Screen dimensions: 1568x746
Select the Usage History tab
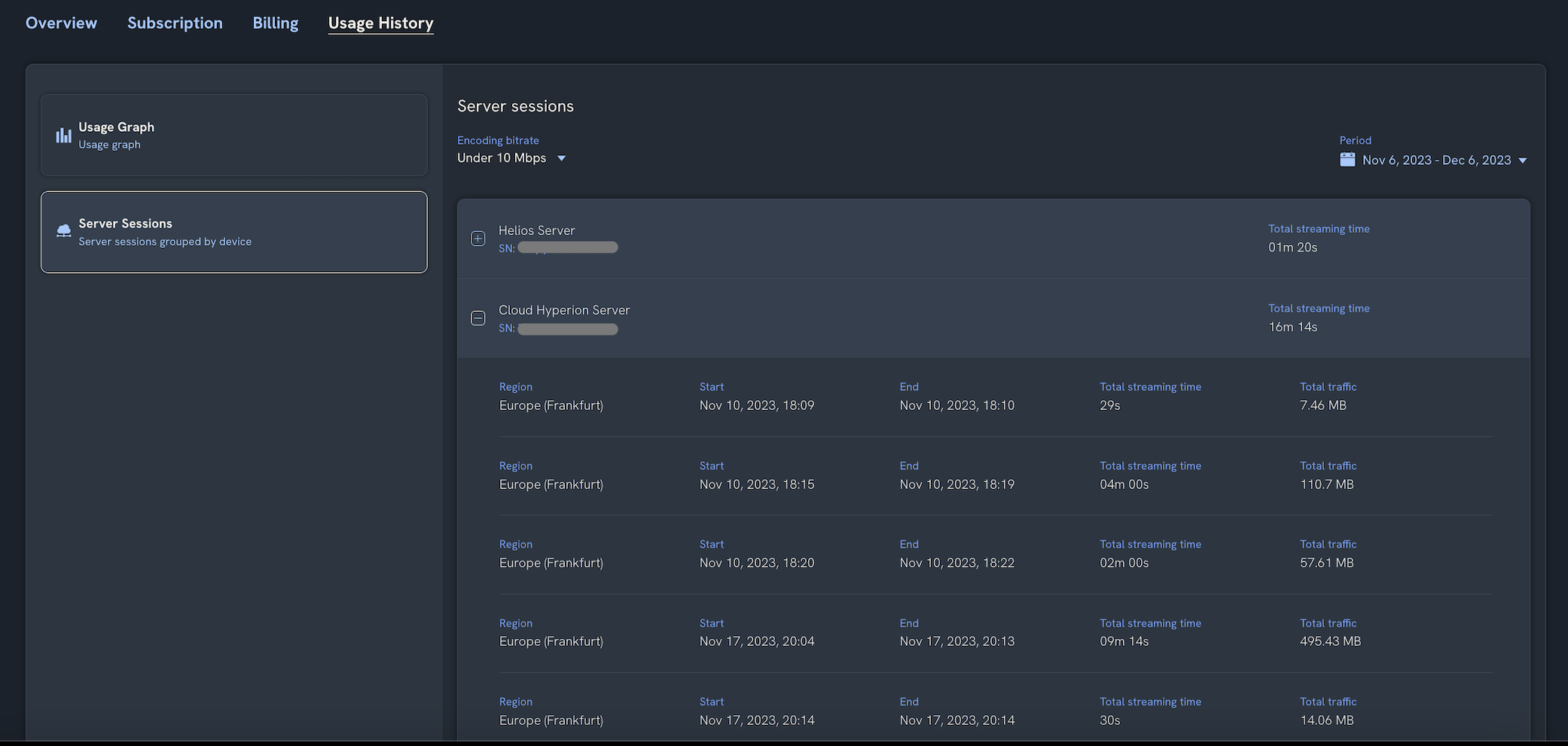pyautogui.click(x=380, y=23)
